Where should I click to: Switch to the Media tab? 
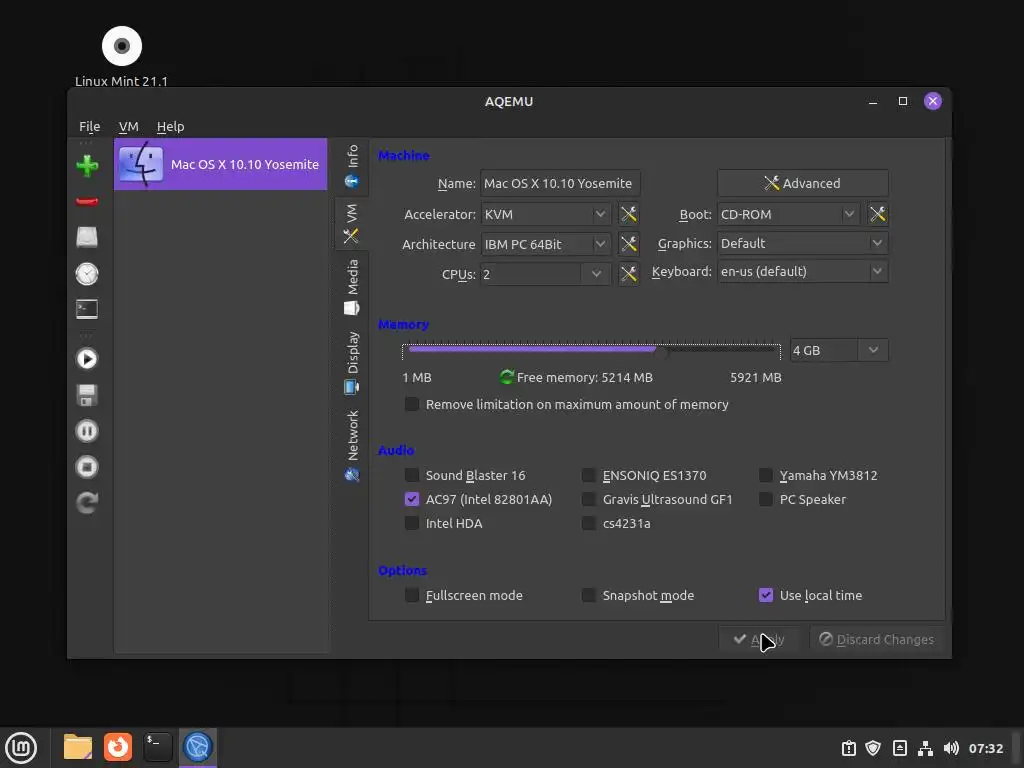click(352, 287)
